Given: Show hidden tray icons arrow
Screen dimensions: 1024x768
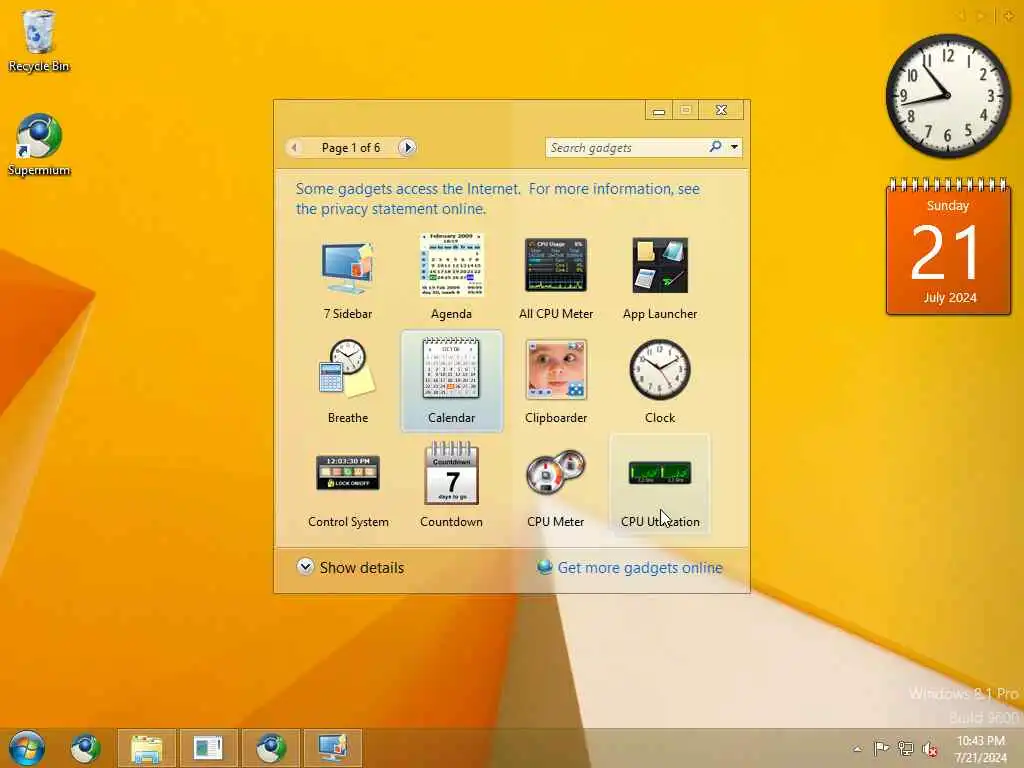Looking at the screenshot, I should click(x=857, y=749).
